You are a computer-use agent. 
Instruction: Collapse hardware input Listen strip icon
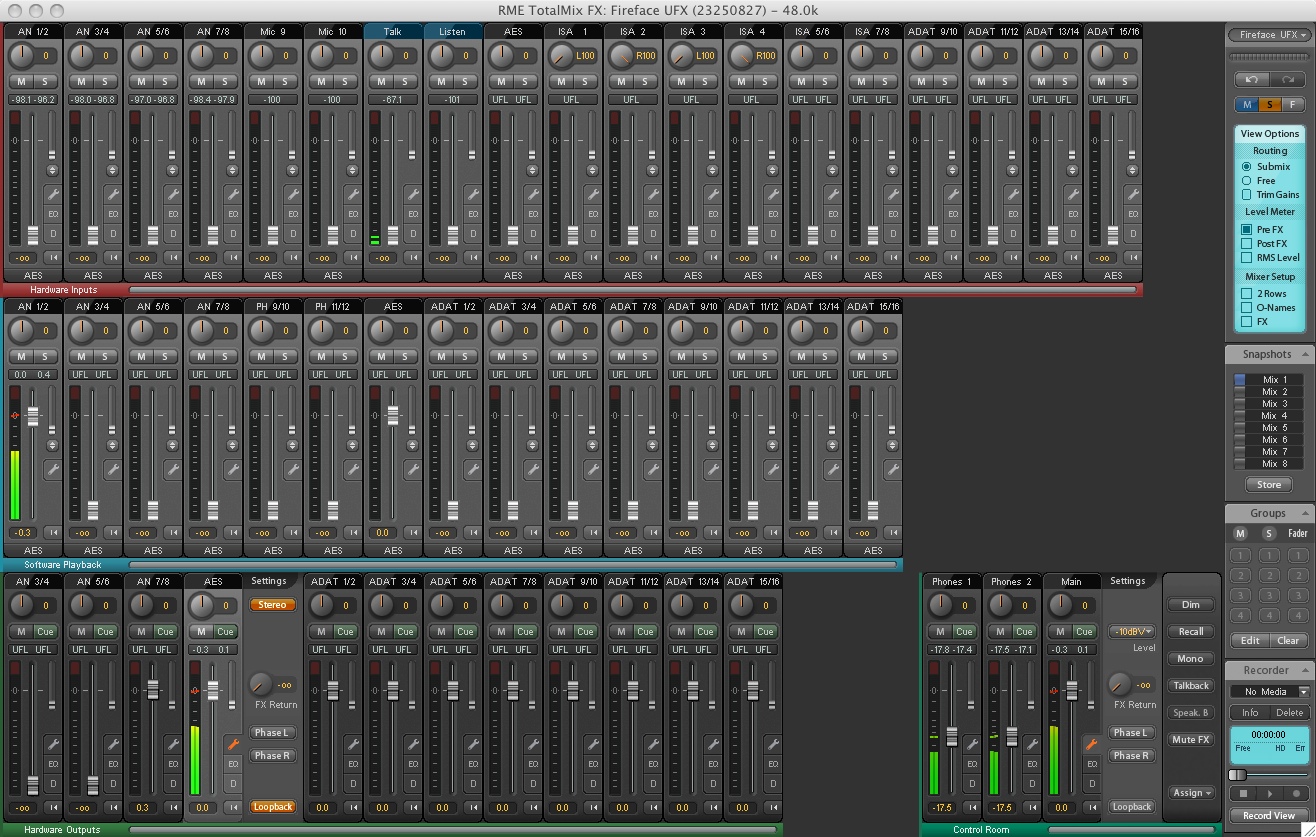click(x=472, y=258)
